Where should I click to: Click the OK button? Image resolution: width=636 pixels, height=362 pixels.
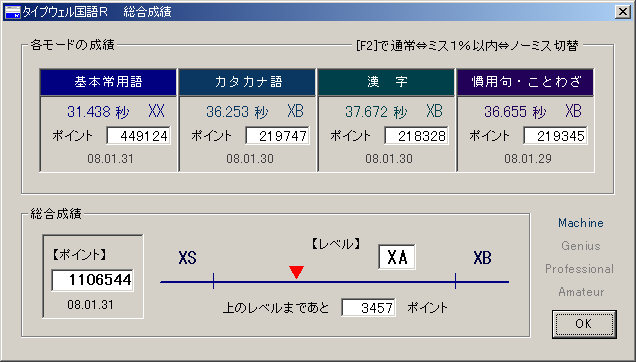(x=584, y=324)
